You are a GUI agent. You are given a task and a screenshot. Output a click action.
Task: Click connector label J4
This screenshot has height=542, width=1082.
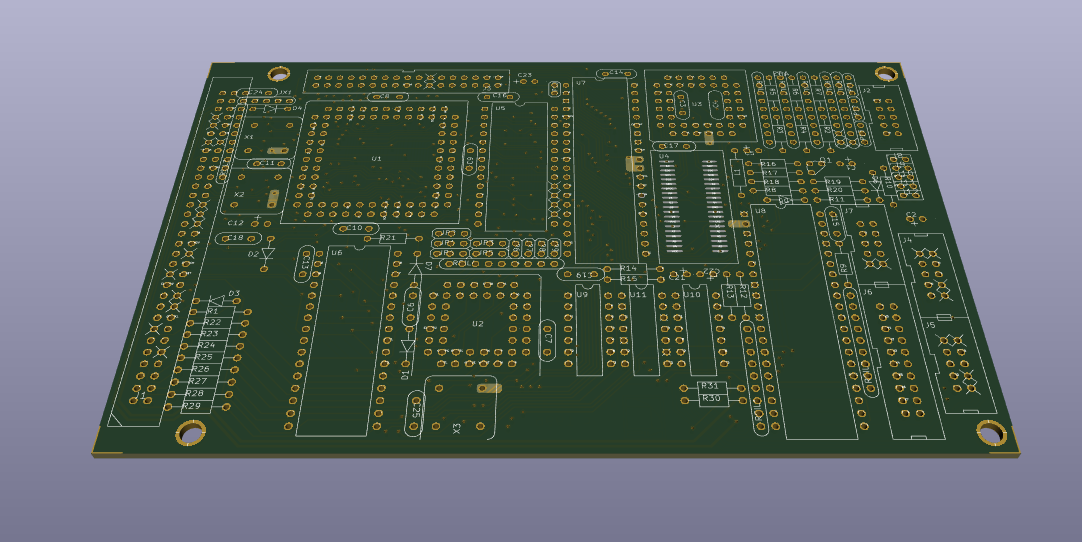(907, 240)
